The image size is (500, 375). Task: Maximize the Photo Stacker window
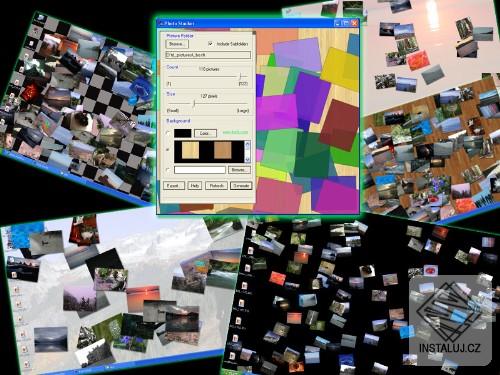point(346,23)
